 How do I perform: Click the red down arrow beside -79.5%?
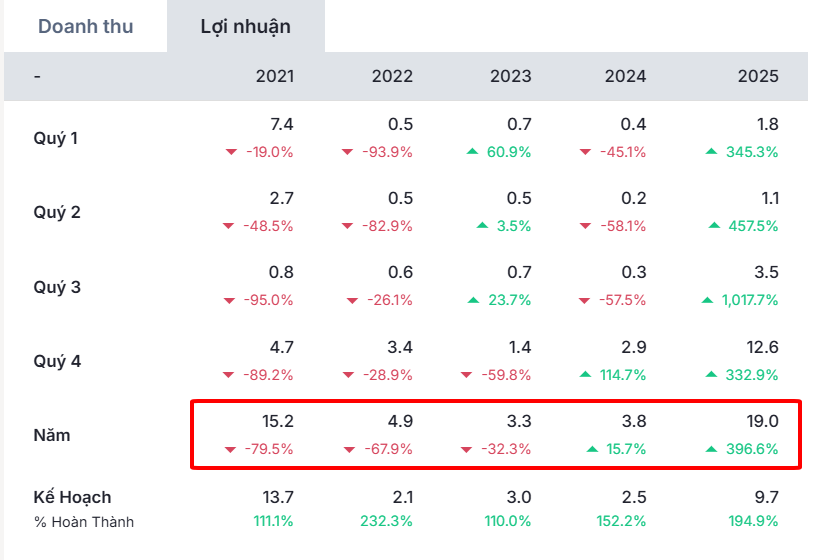point(230,449)
